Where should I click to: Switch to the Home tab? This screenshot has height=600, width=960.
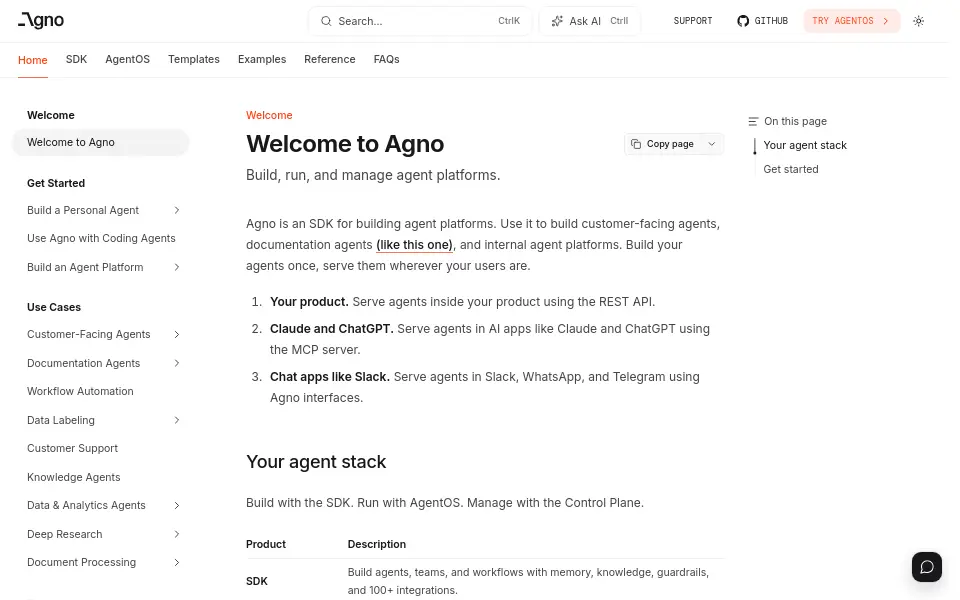(32, 59)
